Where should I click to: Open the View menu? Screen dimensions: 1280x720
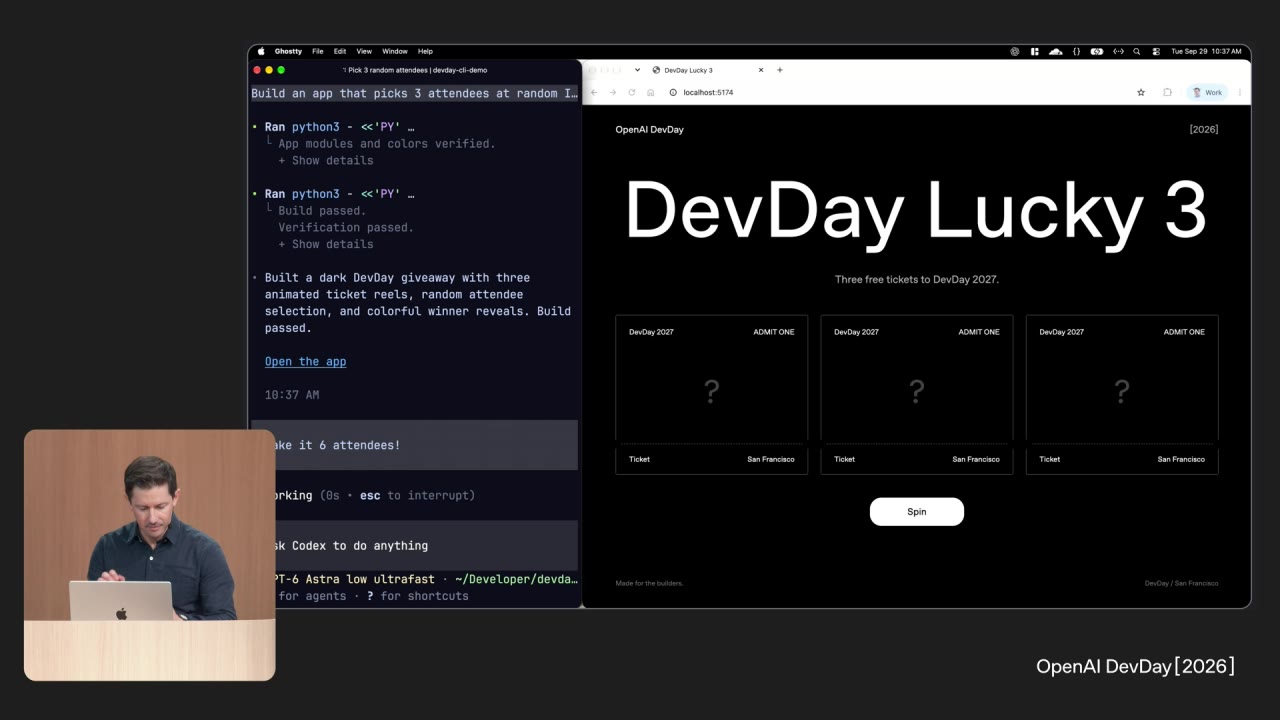[364, 51]
